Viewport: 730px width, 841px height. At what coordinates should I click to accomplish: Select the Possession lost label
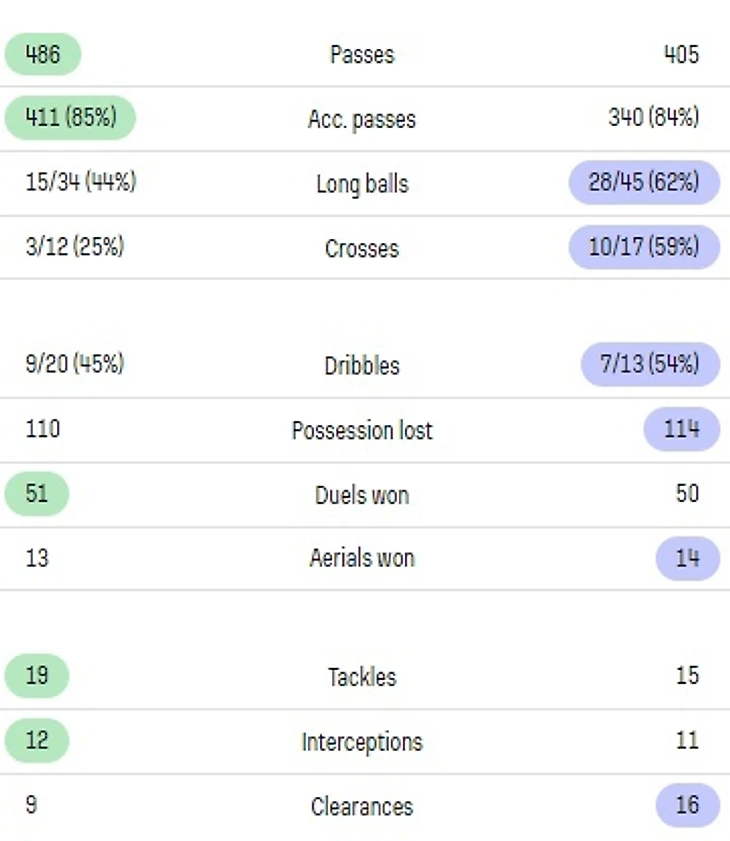click(362, 430)
